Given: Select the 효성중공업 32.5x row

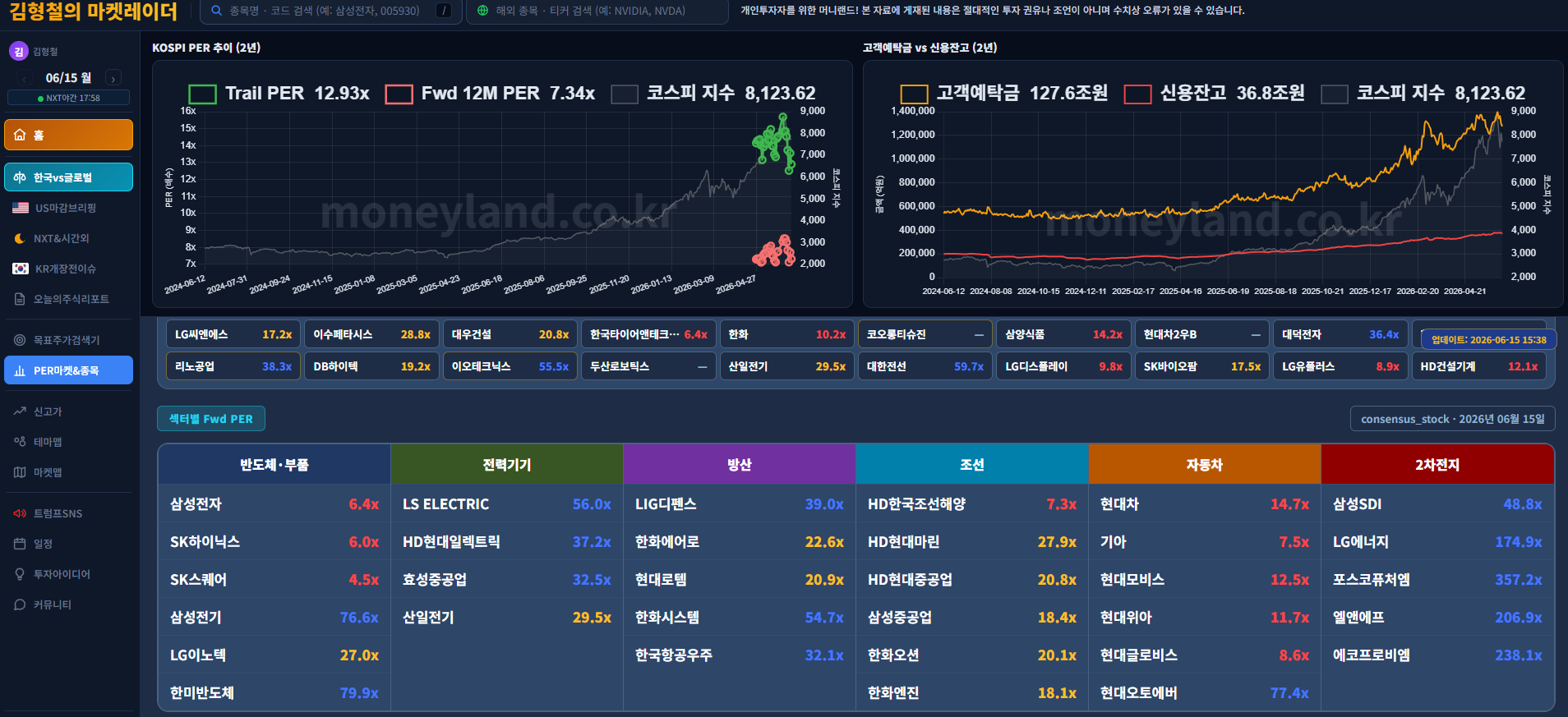Looking at the screenshot, I should [507, 580].
